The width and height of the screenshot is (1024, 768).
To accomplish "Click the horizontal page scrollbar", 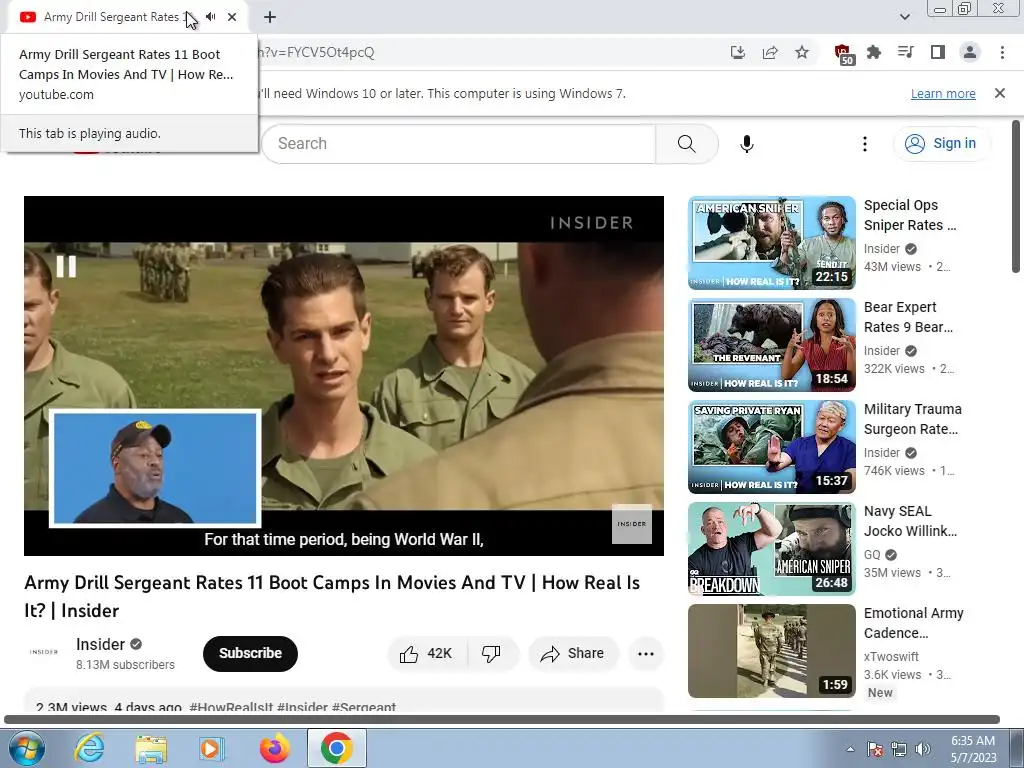I will [x=502, y=720].
